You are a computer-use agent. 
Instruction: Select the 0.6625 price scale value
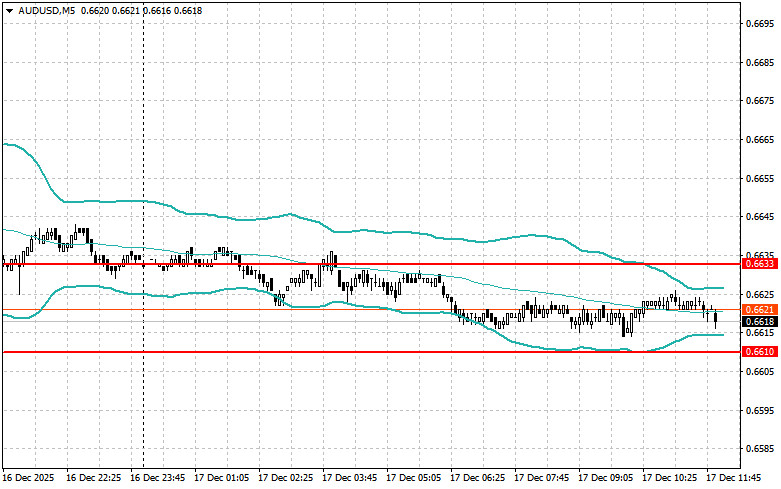point(761,295)
